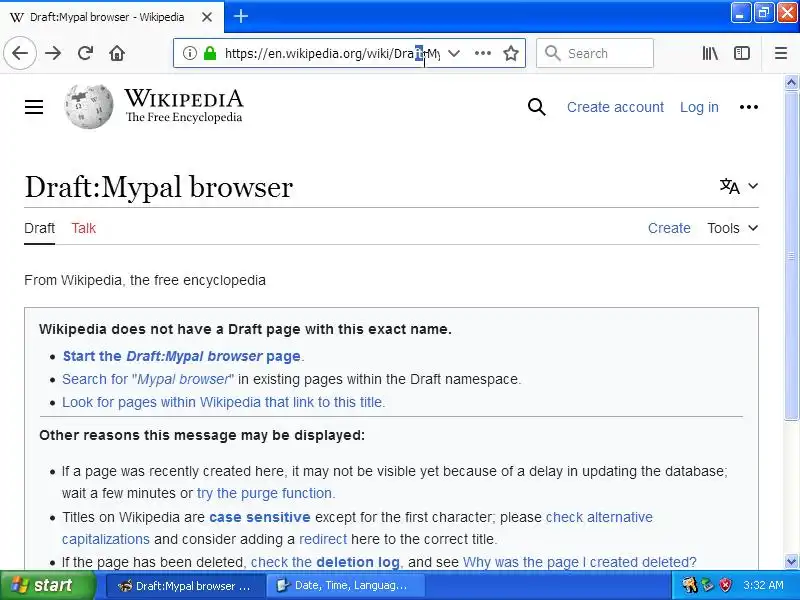Look for pages linking to this title
Screen dimensions: 800x600
[223, 402]
